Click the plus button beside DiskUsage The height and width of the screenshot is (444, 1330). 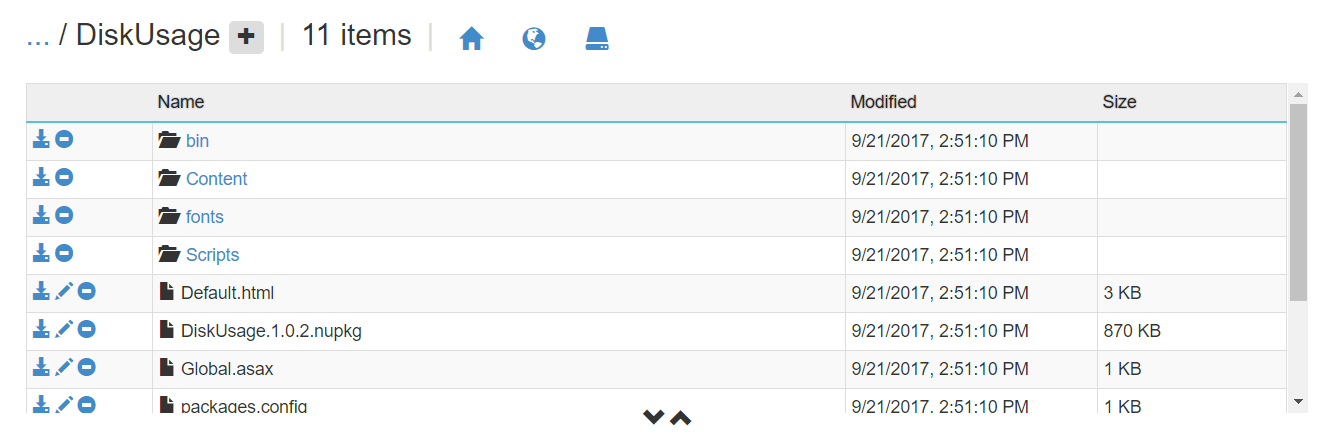246,37
